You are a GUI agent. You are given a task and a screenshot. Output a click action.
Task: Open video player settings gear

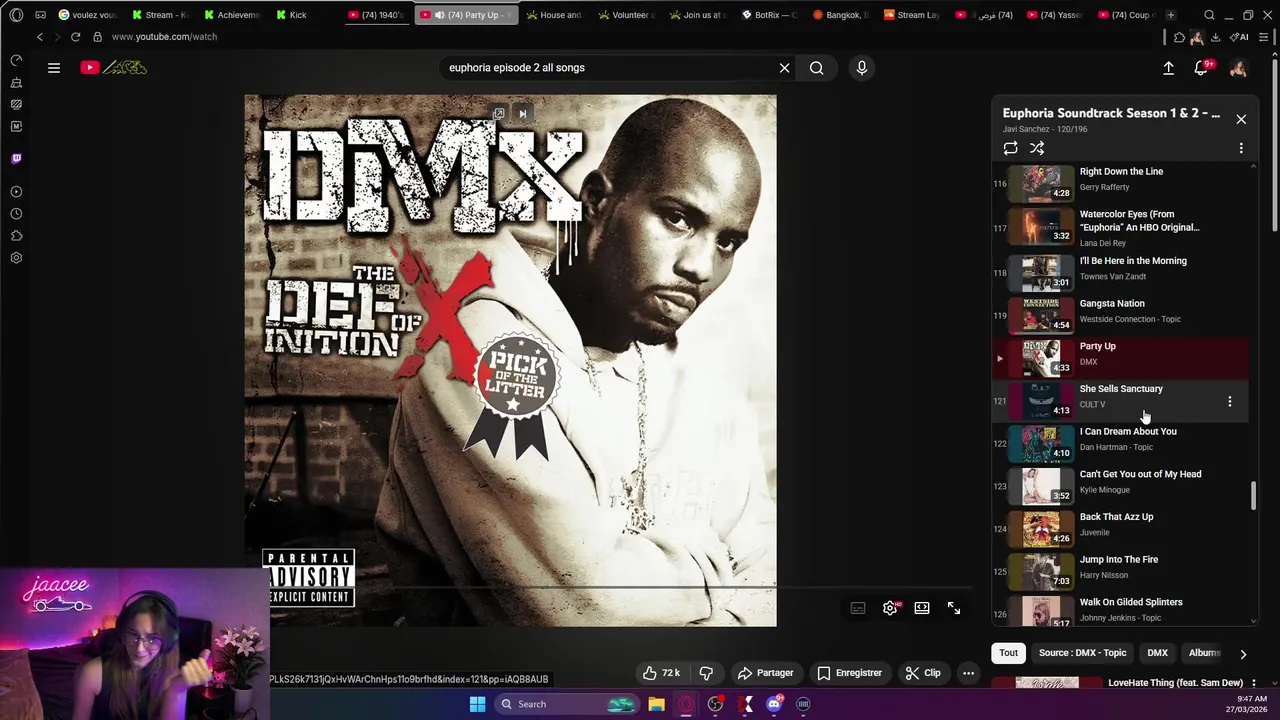[x=890, y=608]
